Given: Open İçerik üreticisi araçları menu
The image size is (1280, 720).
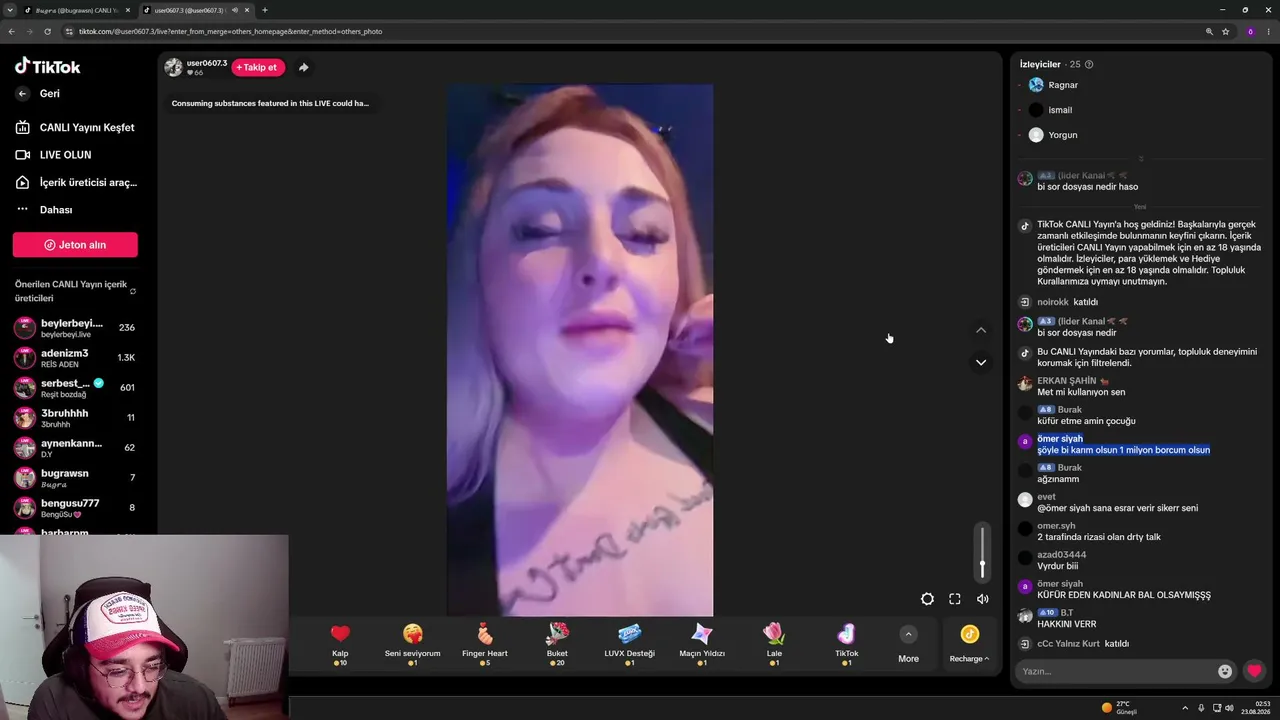Looking at the screenshot, I should (x=76, y=182).
